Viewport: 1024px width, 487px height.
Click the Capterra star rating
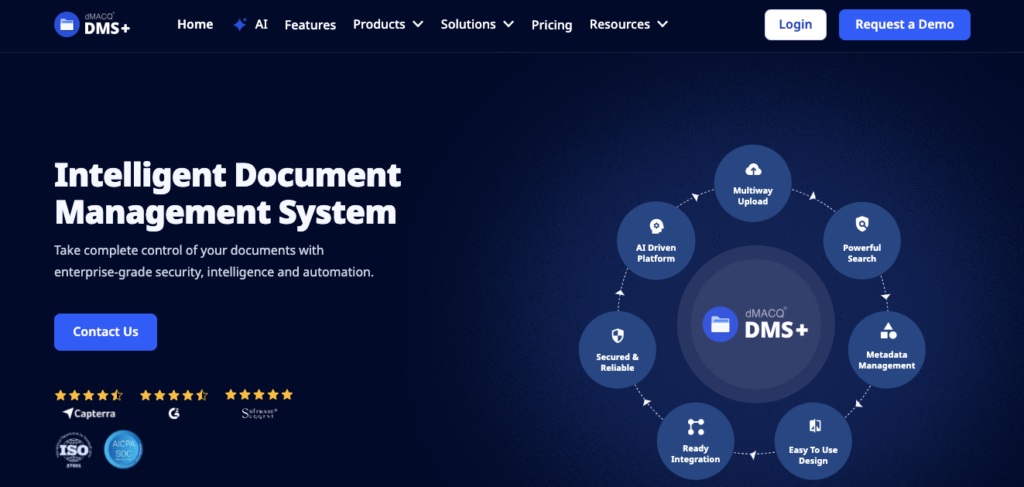click(89, 395)
